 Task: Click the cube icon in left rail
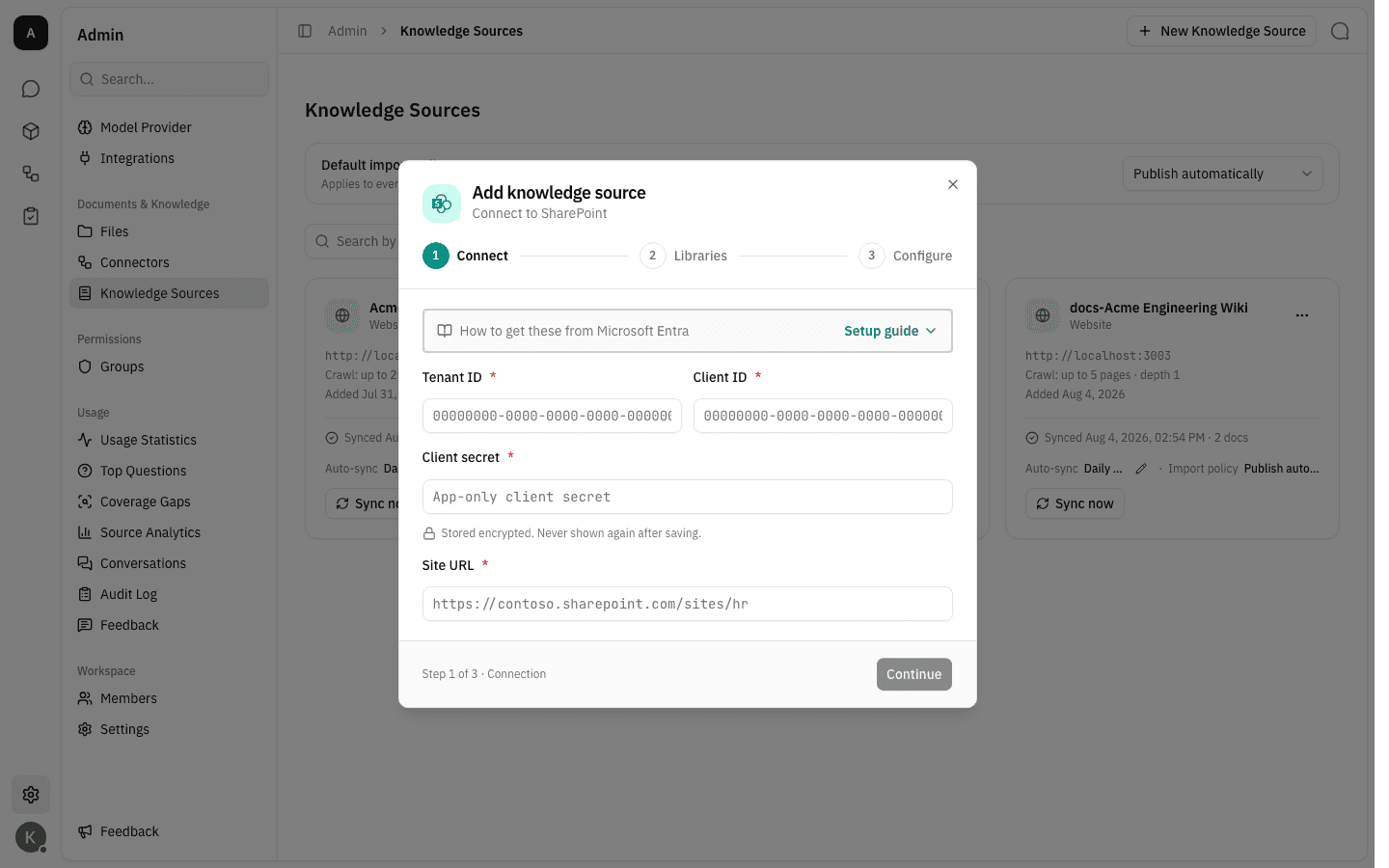[31, 131]
